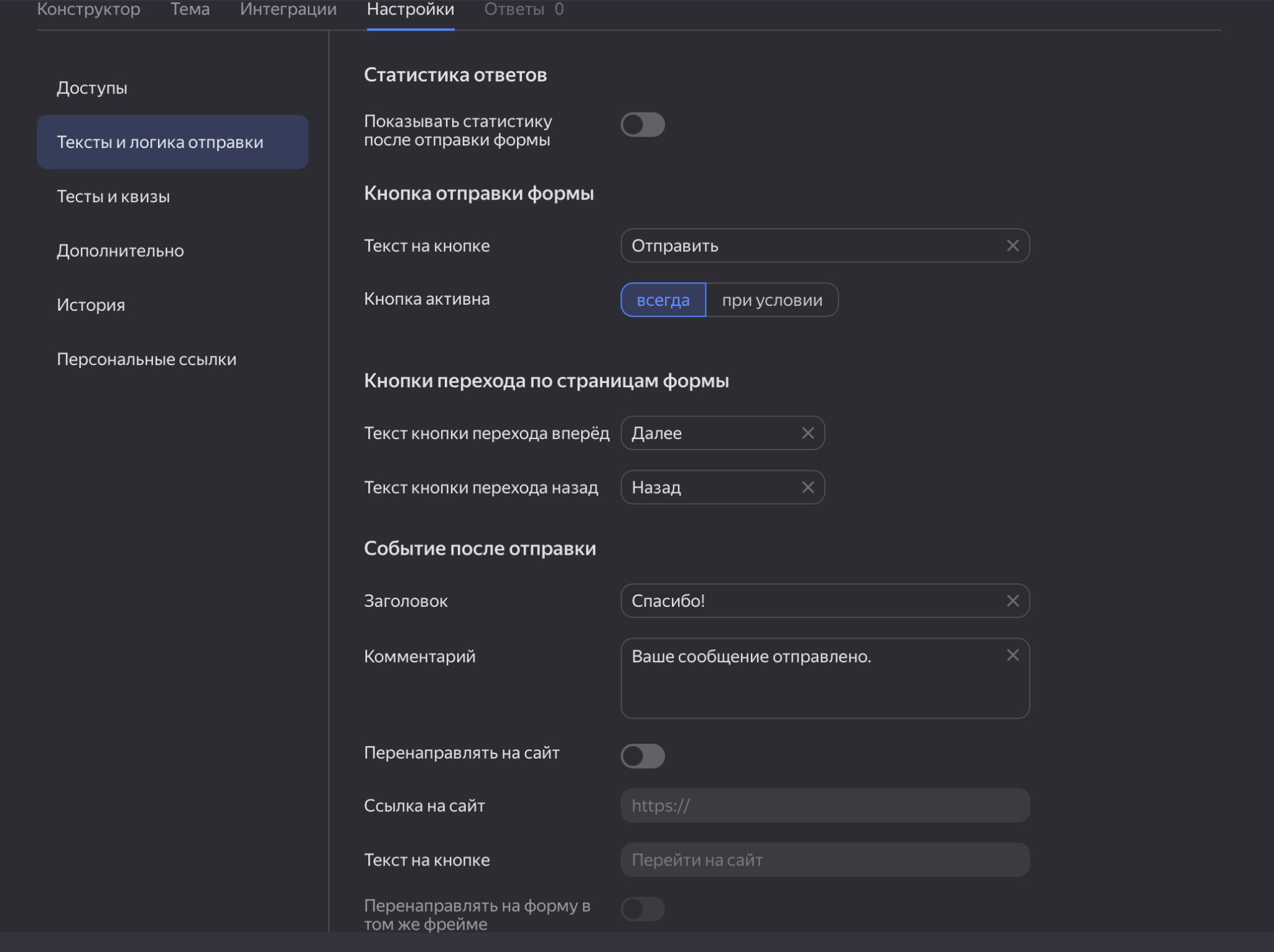Select 'при условии' button option
1274x952 pixels.
[x=771, y=300]
